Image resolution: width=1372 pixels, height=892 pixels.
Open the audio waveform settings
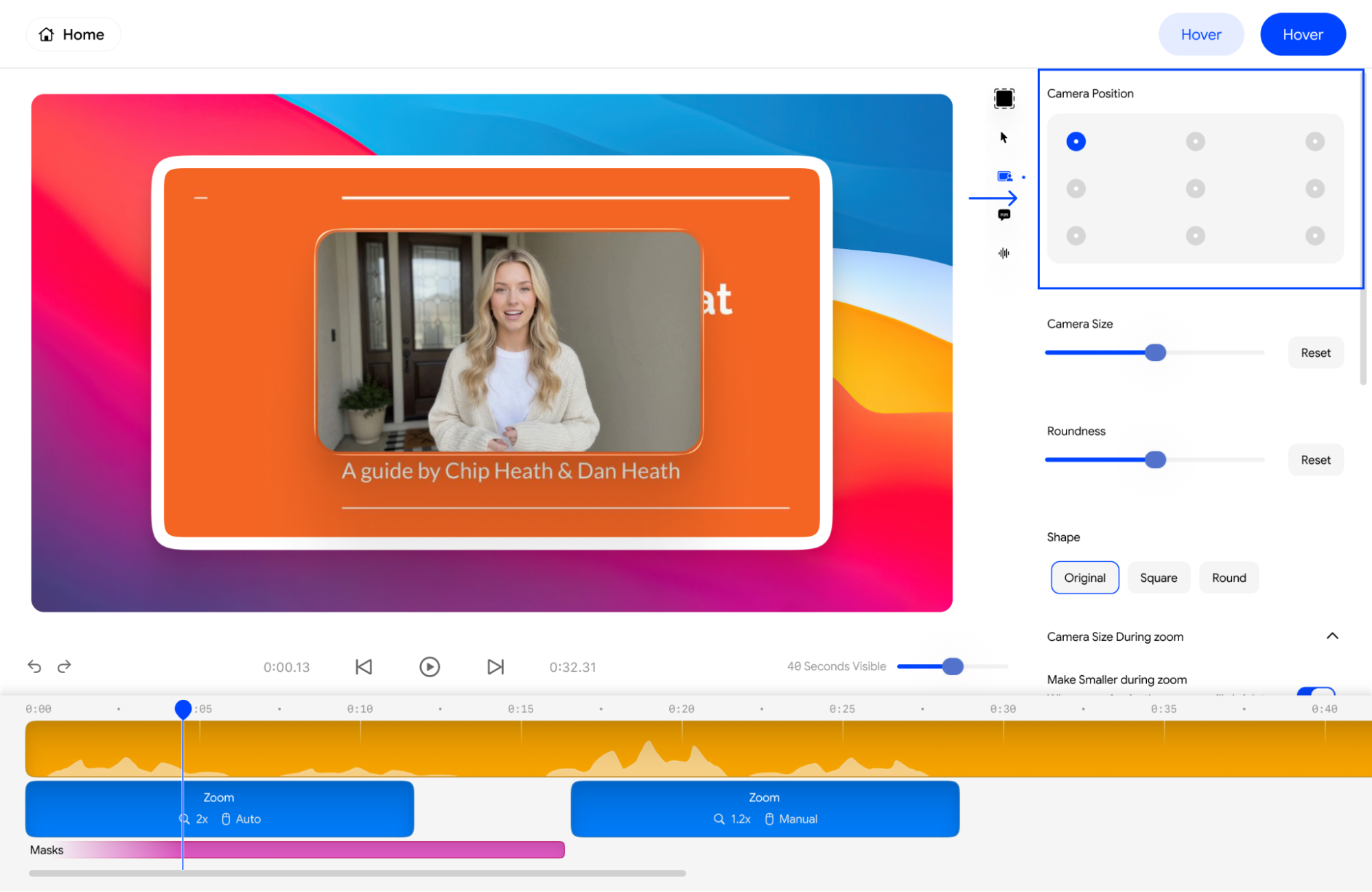[x=1003, y=253]
